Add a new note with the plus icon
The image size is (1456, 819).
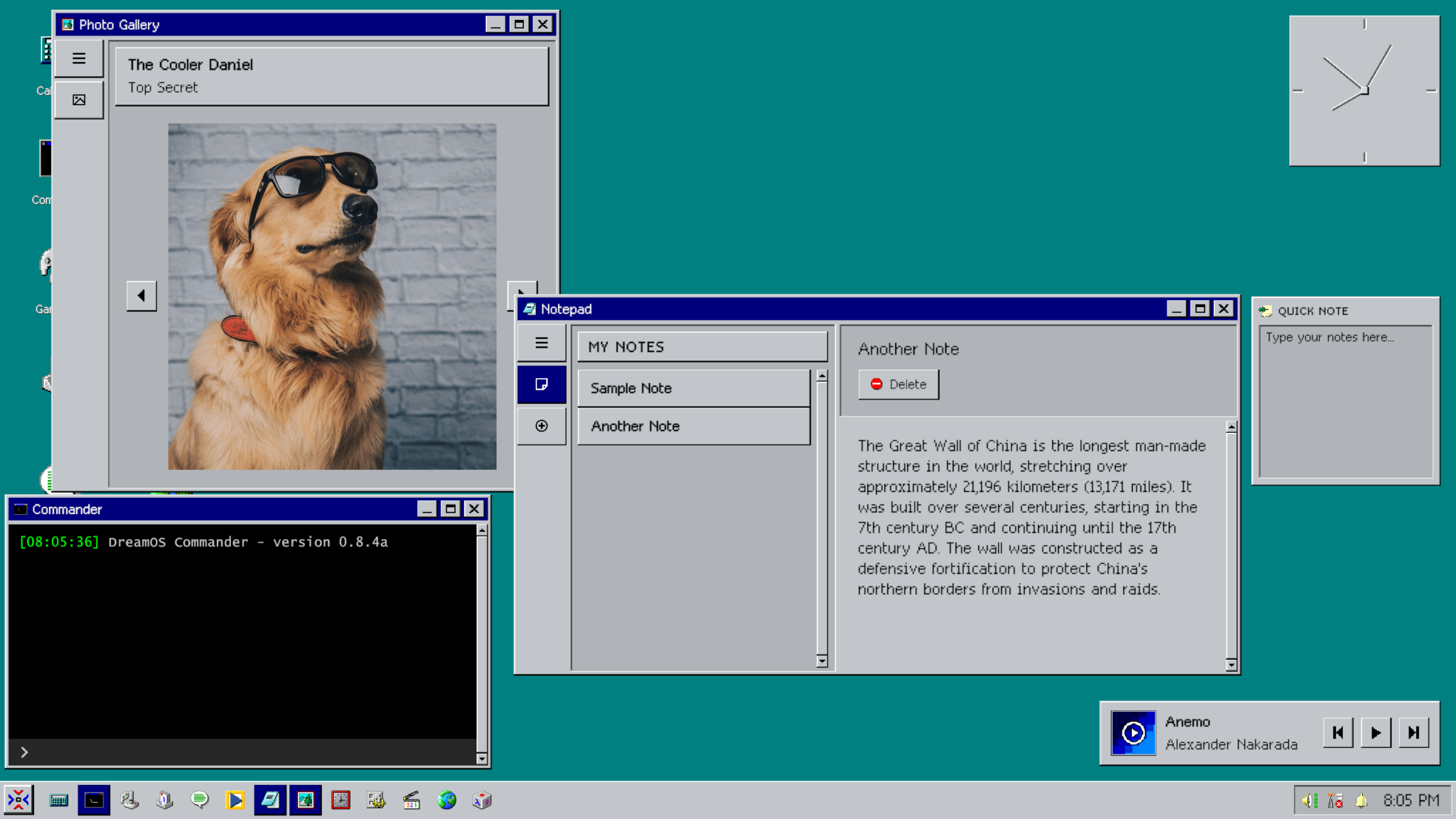click(x=541, y=425)
